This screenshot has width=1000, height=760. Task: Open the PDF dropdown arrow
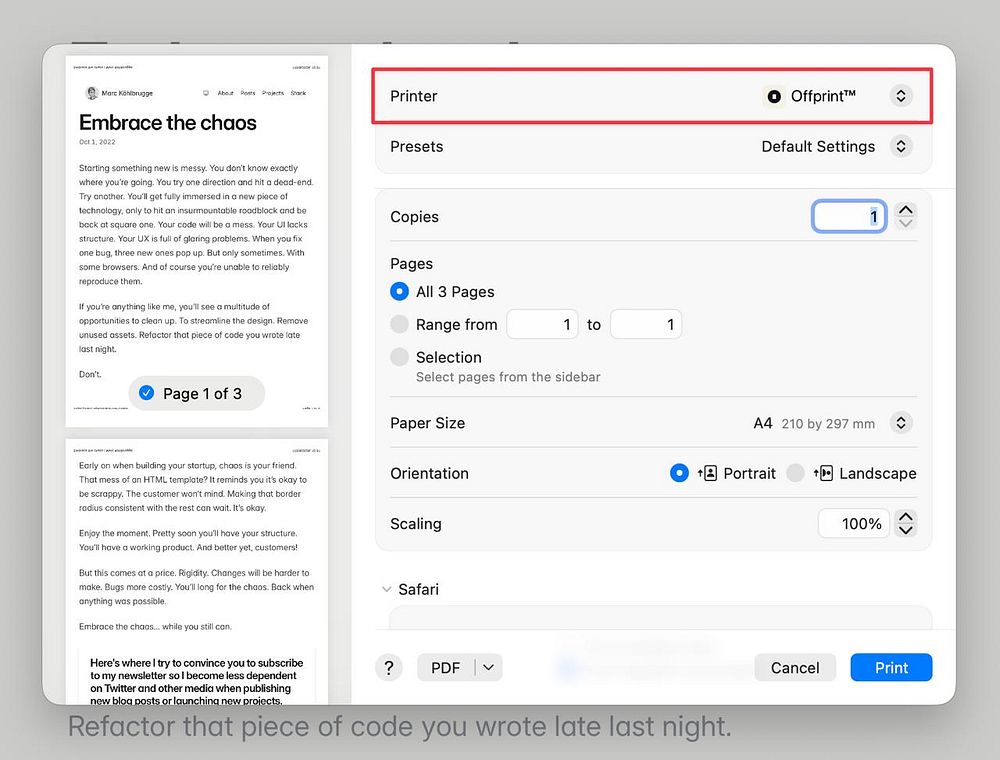(489, 668)
